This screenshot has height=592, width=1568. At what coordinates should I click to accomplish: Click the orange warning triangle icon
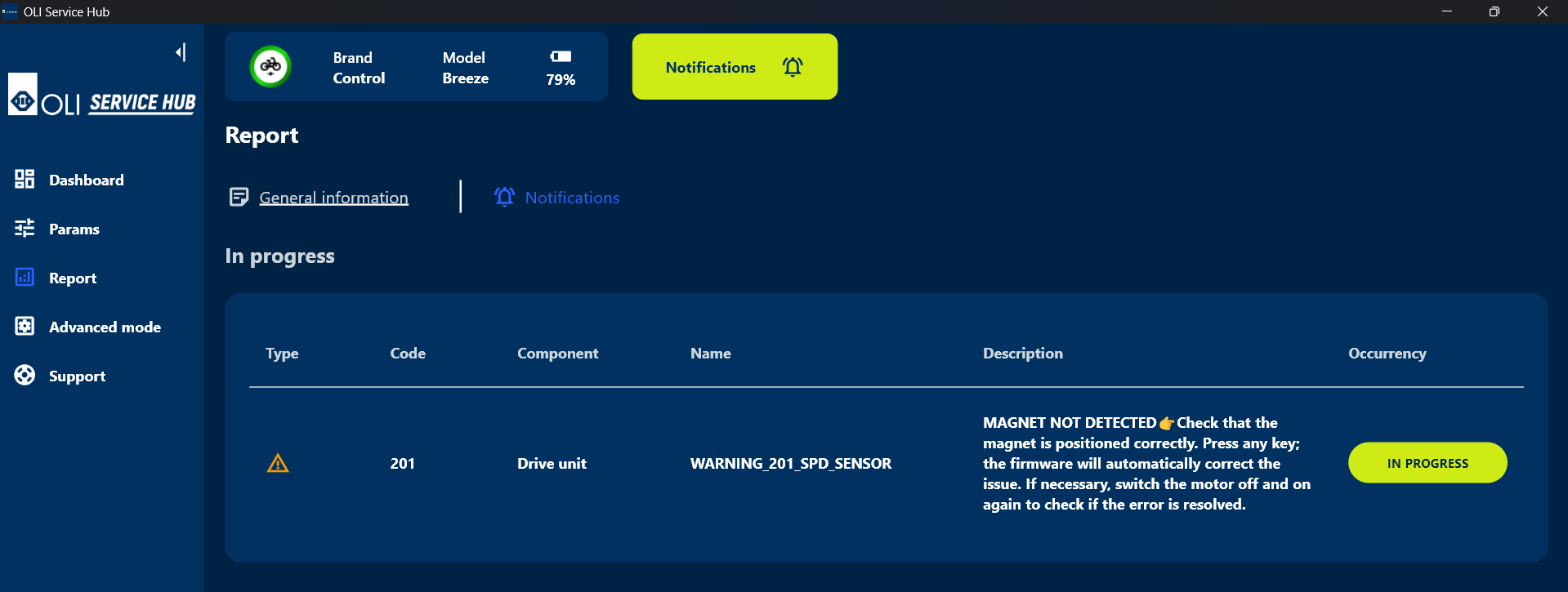click(x=278, y=464)
